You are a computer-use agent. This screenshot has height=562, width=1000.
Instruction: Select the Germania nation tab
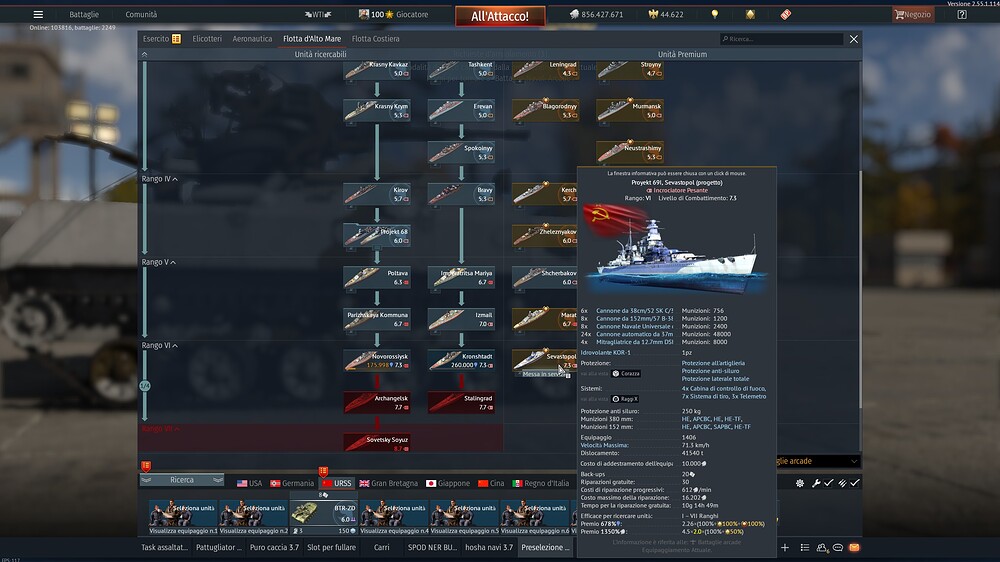coord(292,484)
